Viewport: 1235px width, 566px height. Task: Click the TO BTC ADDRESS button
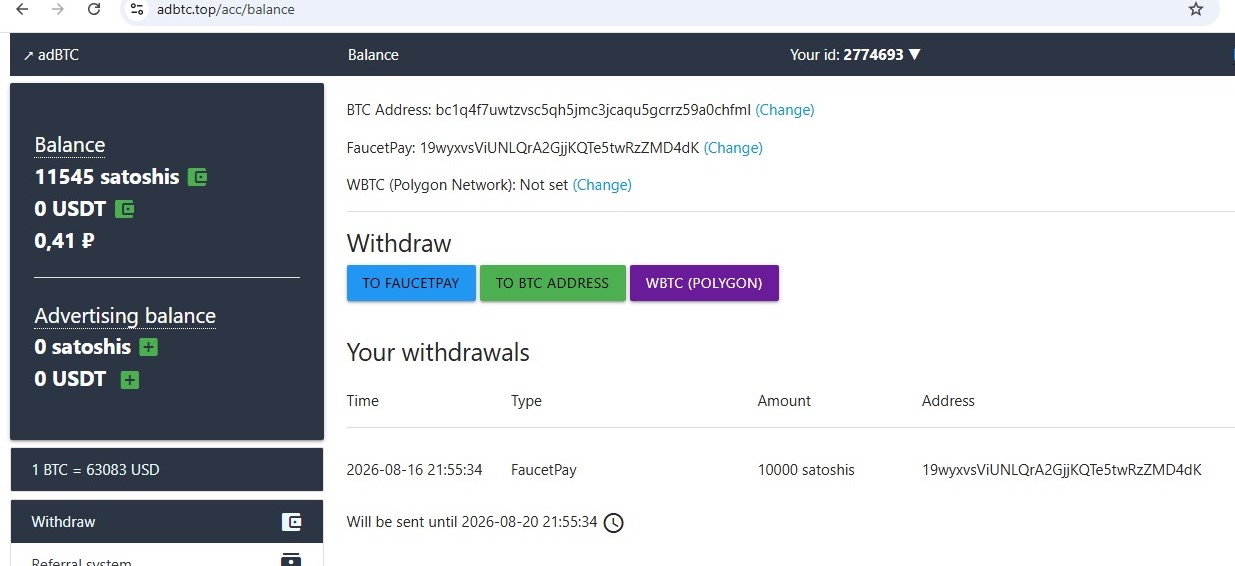tap(553, 283)
